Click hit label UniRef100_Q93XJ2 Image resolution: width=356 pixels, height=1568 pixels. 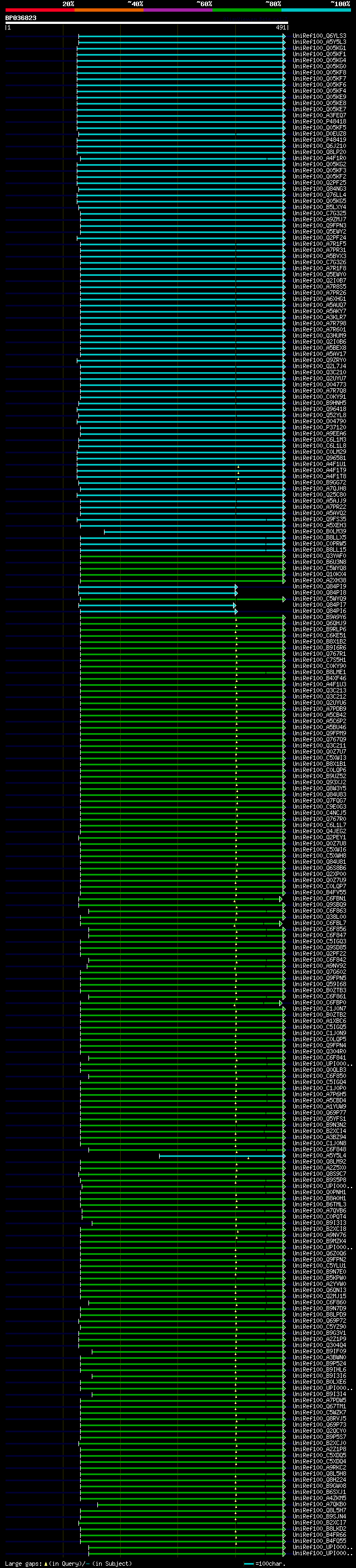click(319, 781)
